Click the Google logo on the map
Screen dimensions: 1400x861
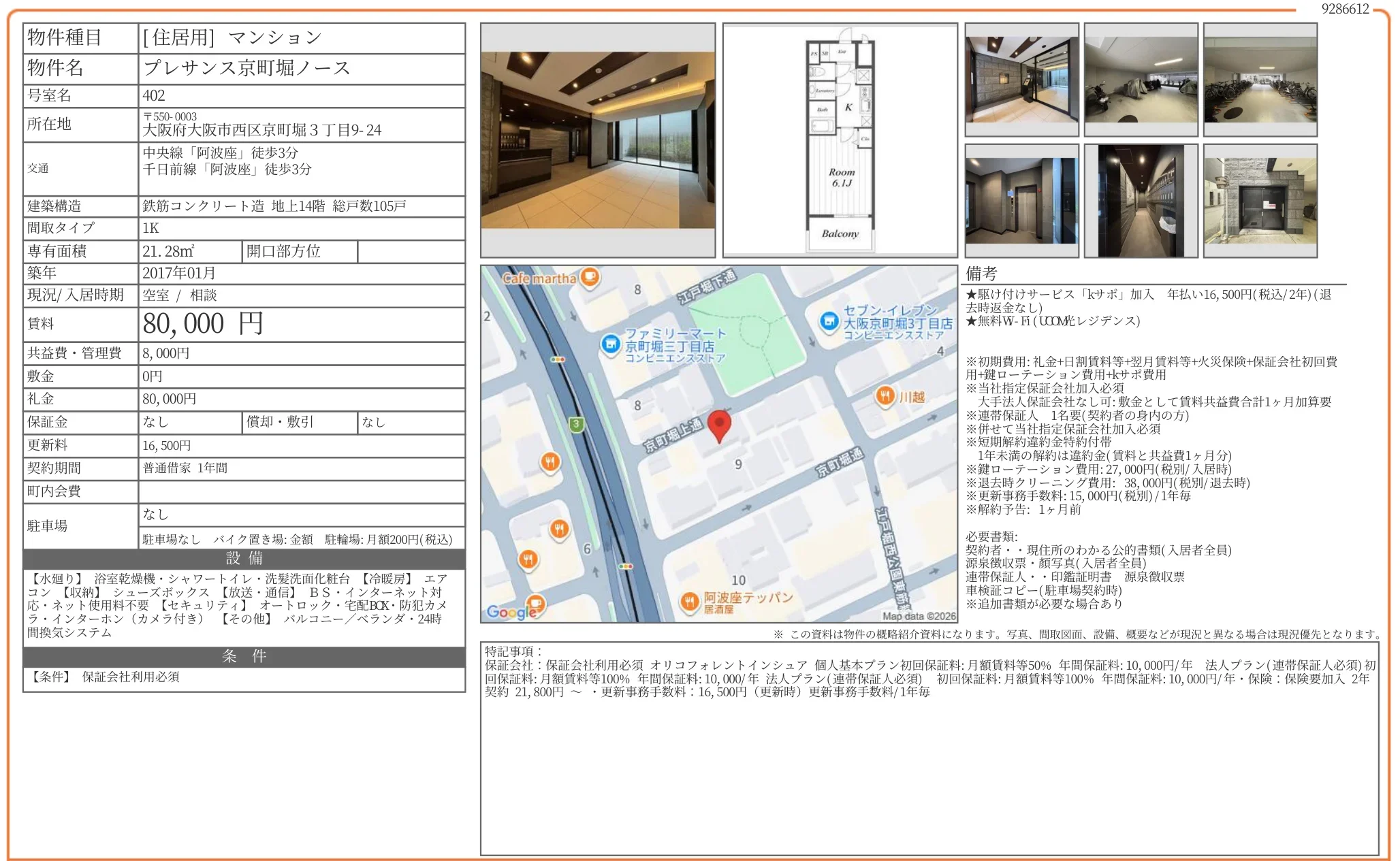pos(511,612)
